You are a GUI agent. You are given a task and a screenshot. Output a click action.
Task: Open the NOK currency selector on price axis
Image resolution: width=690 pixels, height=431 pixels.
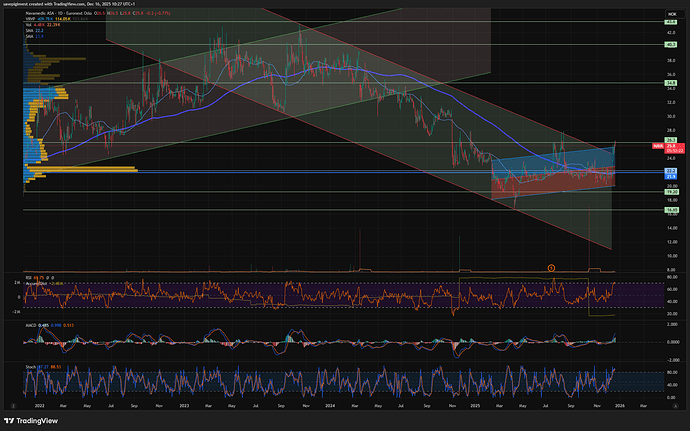coord(671,13)
